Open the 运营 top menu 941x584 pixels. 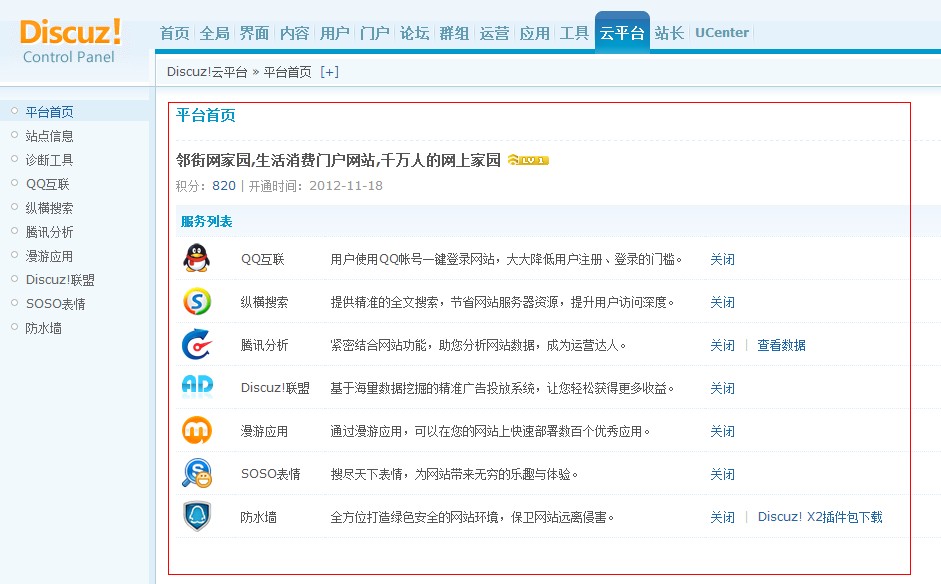(495, 33)
